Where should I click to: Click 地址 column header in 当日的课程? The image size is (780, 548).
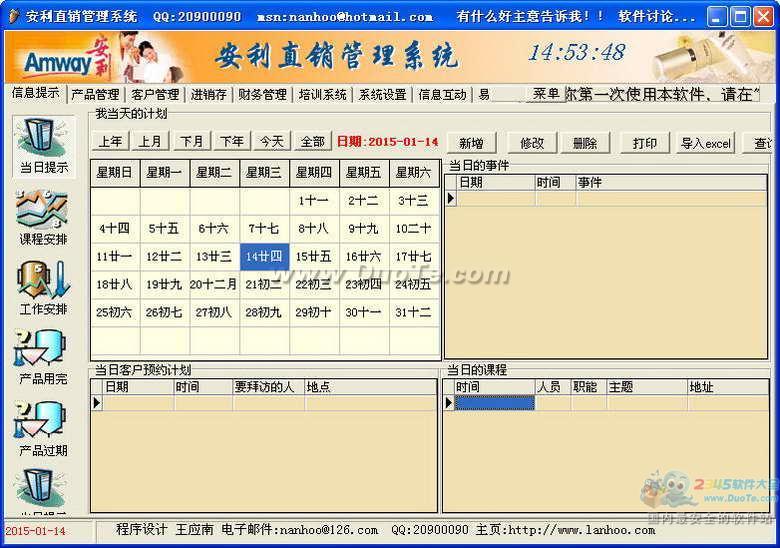tap(728, 387)
